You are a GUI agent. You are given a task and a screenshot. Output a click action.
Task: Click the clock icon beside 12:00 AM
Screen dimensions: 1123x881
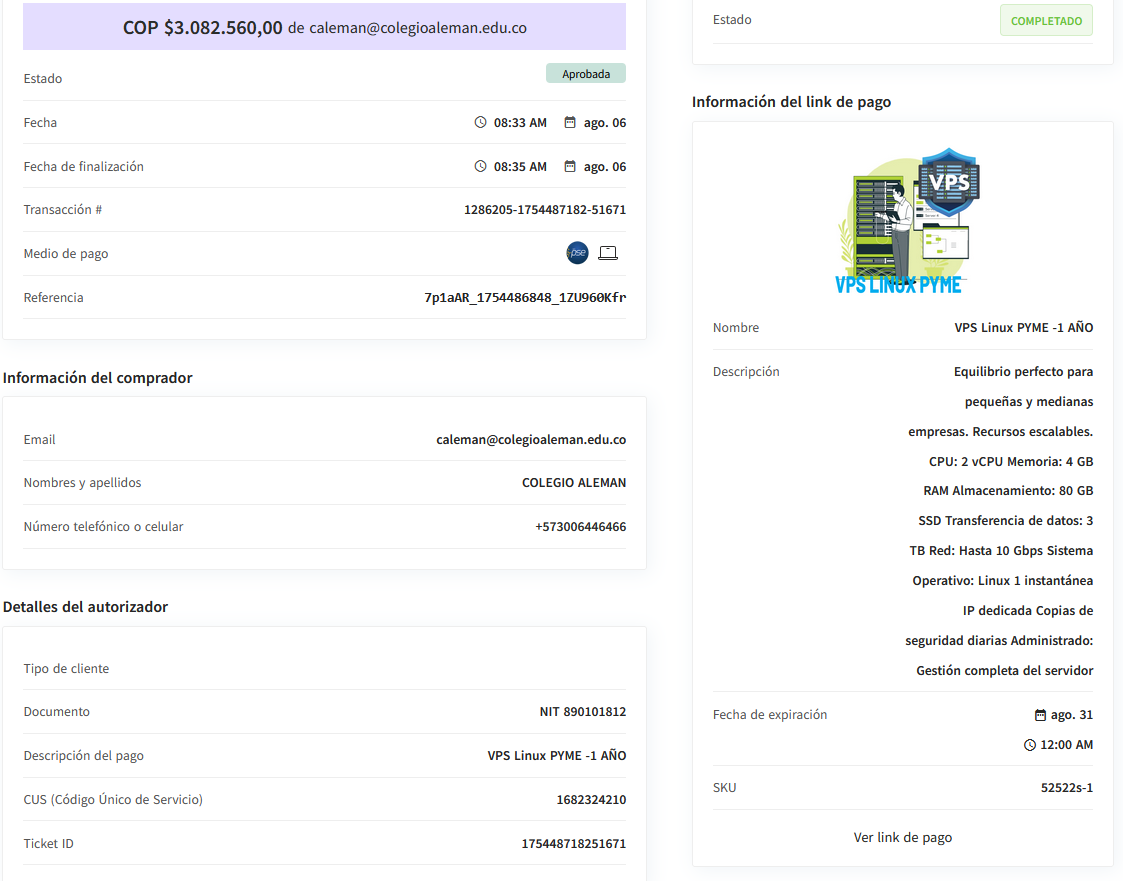[x=1030, y=745]
